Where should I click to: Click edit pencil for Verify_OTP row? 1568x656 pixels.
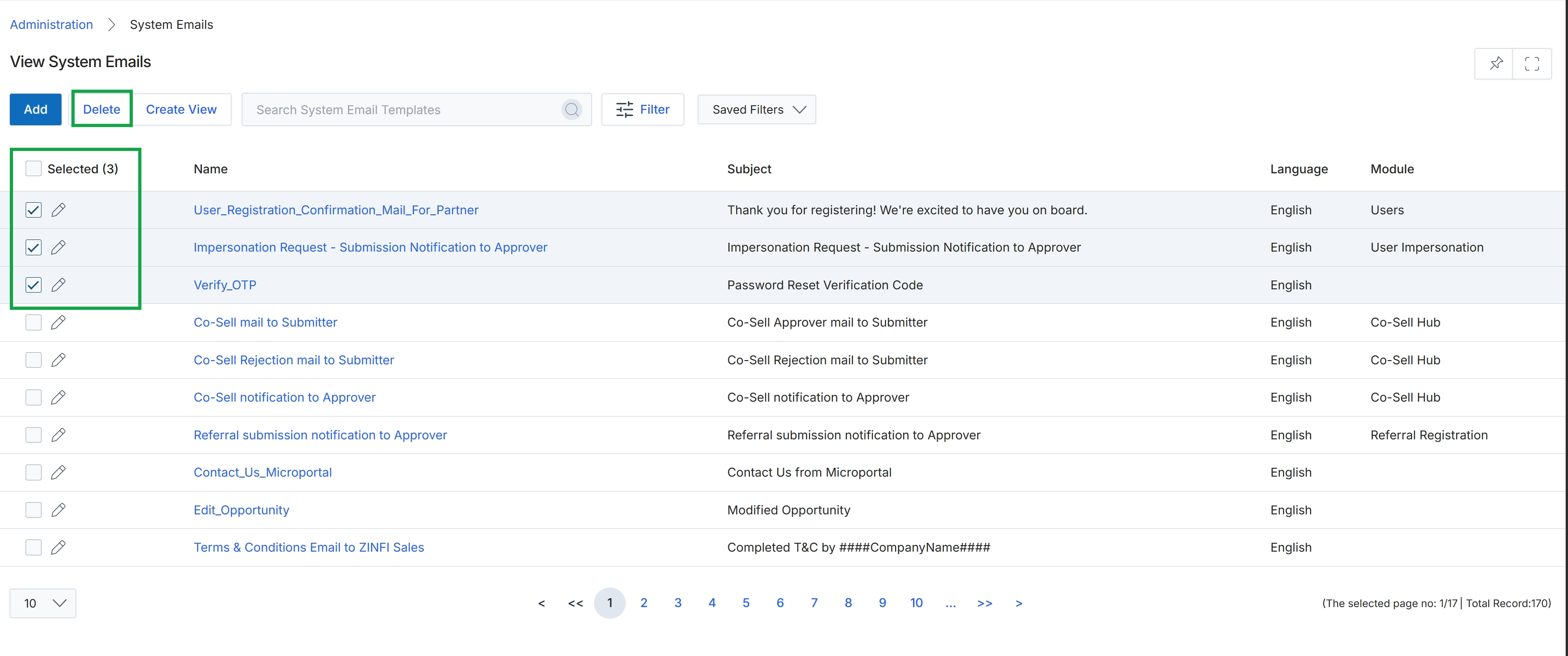[58, 285]
